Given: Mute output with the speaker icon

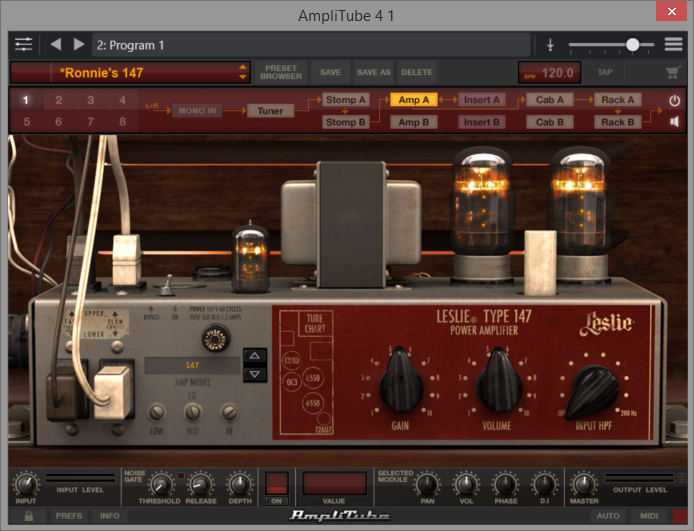Looking at the screenshot, I should point(675,121).
